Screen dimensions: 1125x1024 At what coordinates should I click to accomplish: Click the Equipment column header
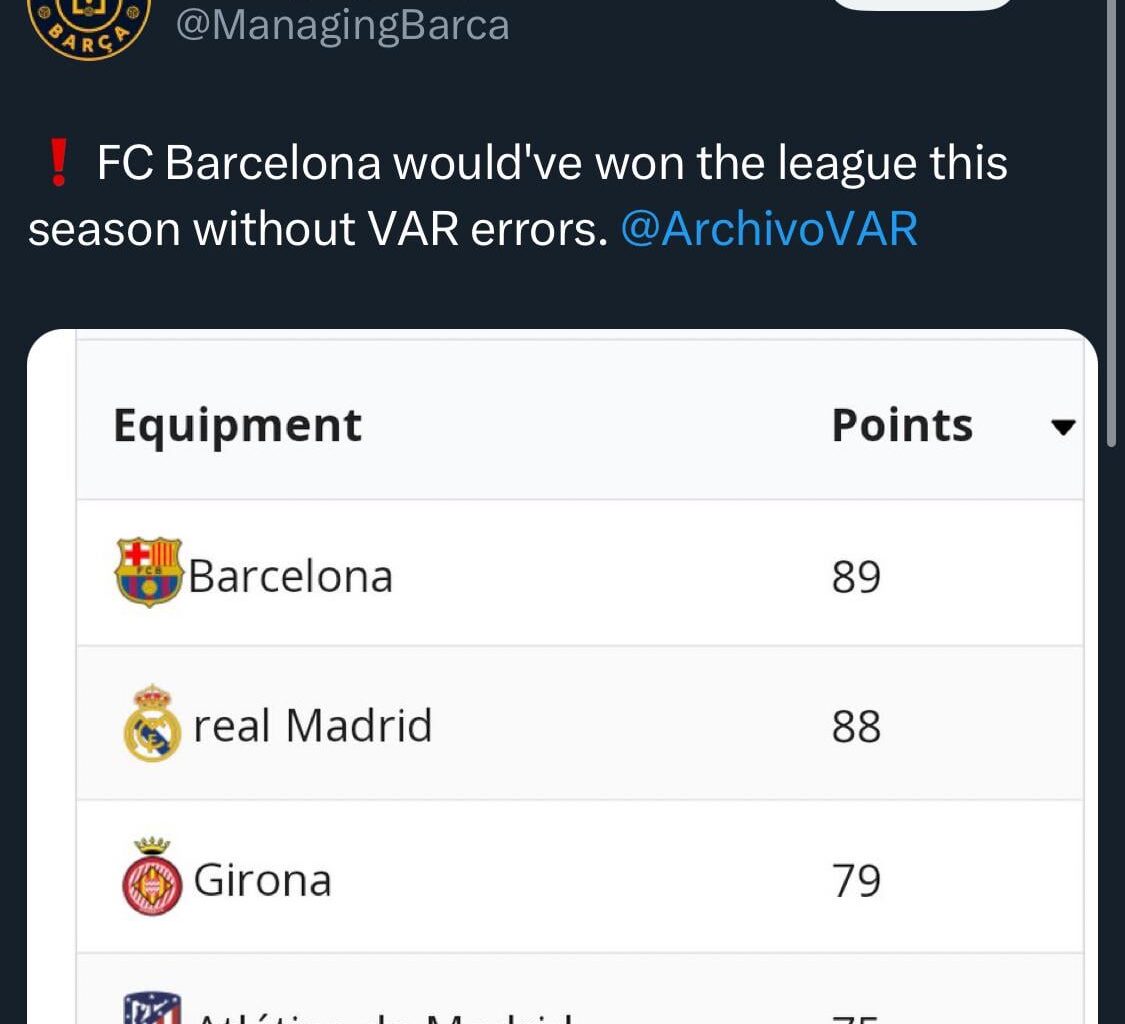point(237,425)
